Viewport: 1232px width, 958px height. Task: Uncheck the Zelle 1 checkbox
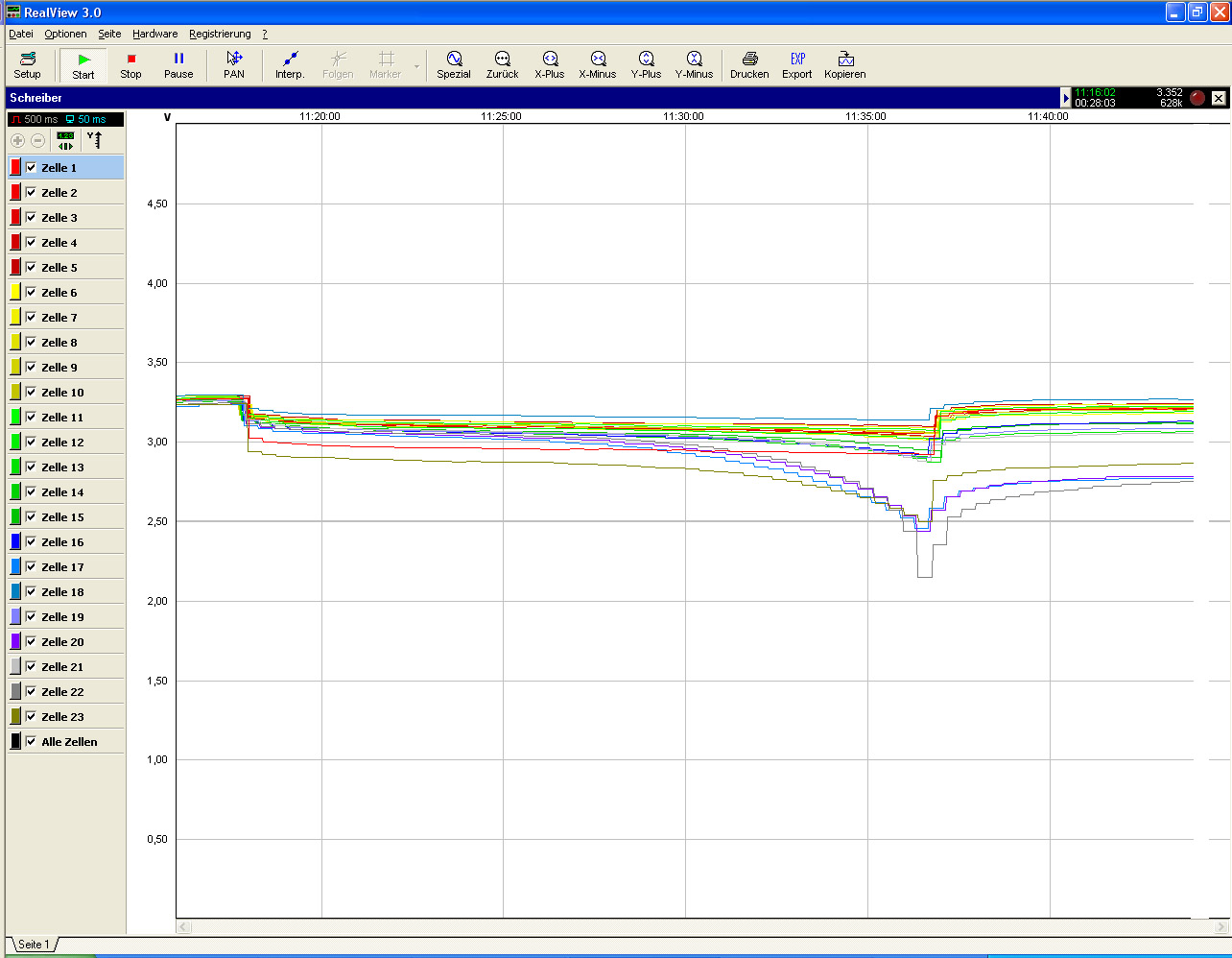32,167
